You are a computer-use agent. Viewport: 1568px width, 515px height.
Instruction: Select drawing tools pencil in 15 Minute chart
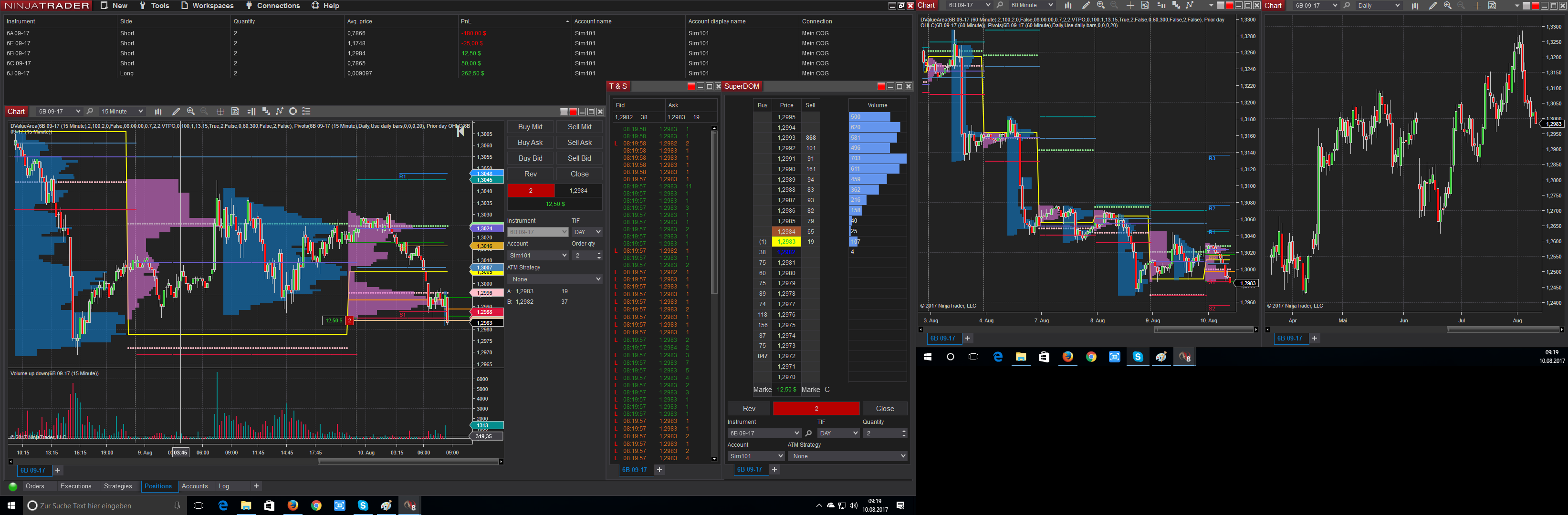coord(176,111)
